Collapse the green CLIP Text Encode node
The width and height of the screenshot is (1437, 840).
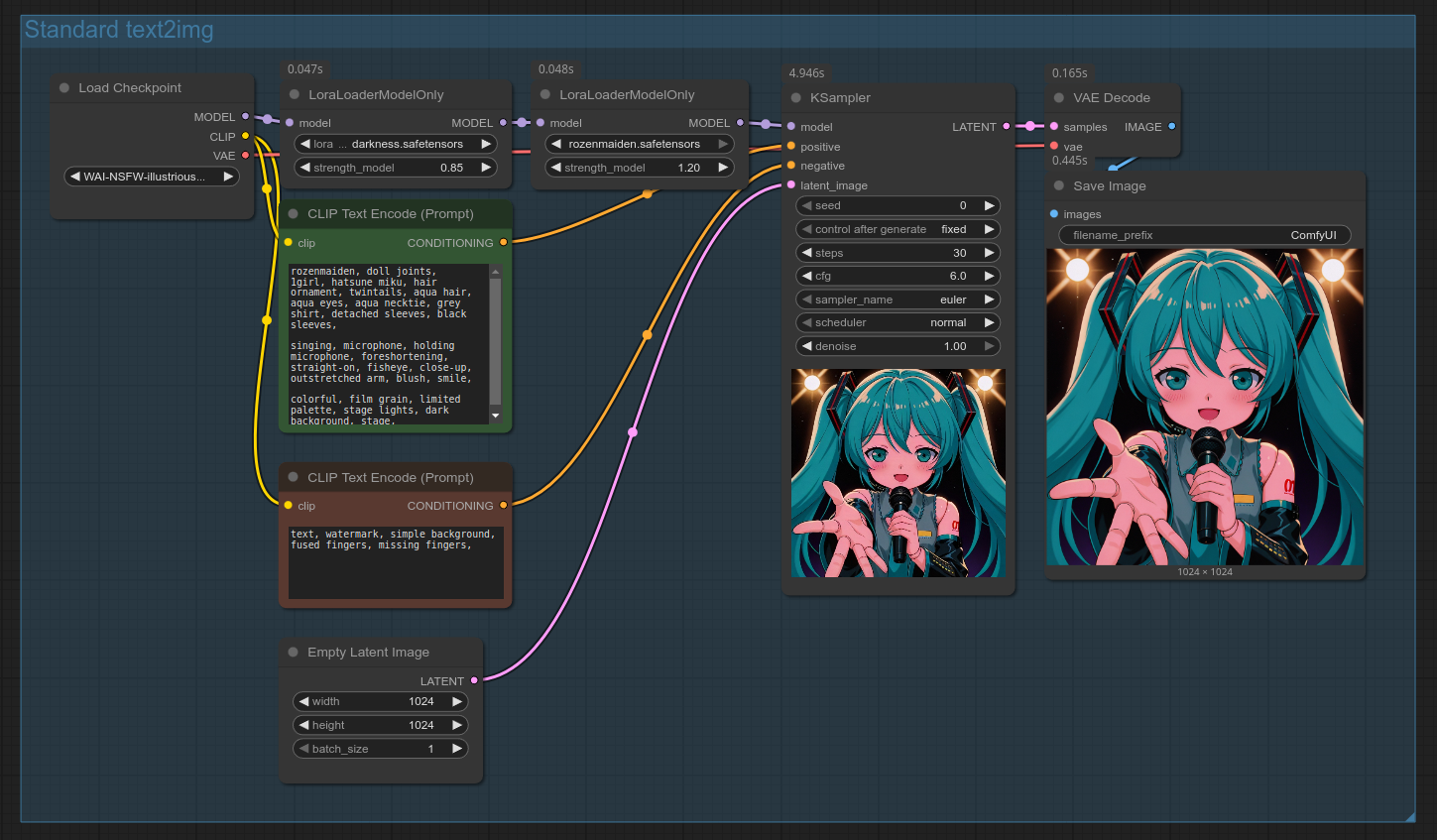(294, 214)
